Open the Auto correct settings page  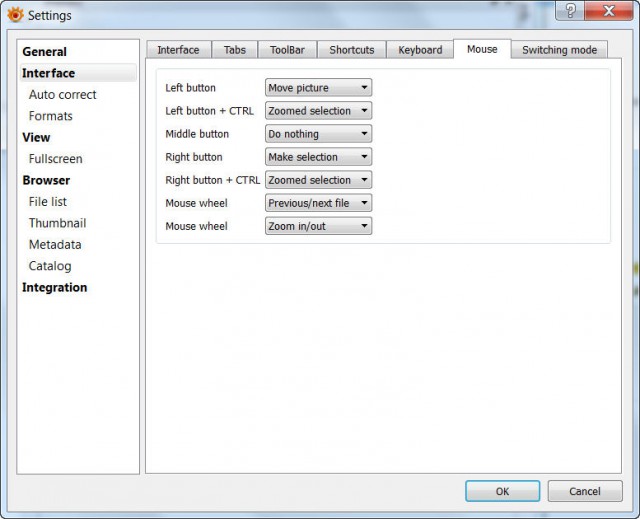pyautogui.click(x=62, y=95)
